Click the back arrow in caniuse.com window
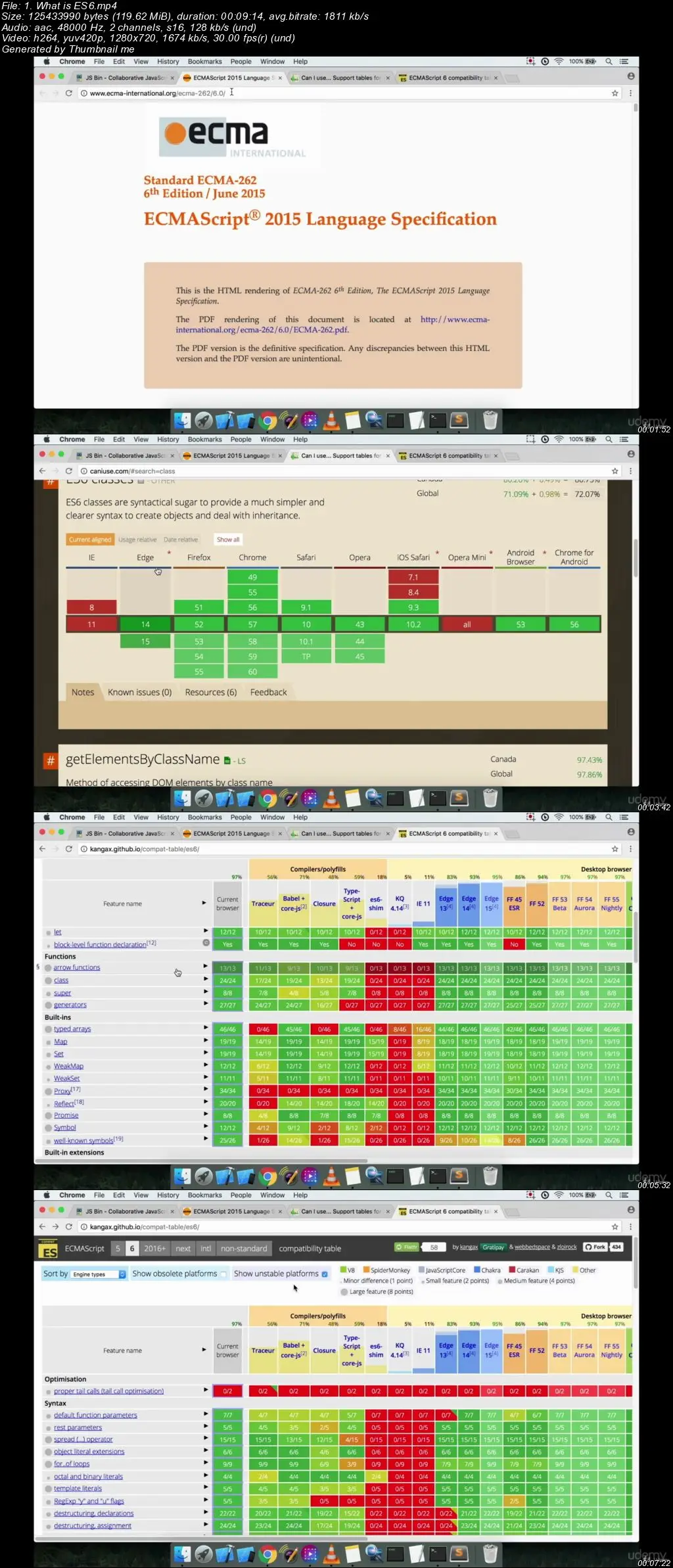The width and height of the screenshot is (673, 1568). point(42,471)
